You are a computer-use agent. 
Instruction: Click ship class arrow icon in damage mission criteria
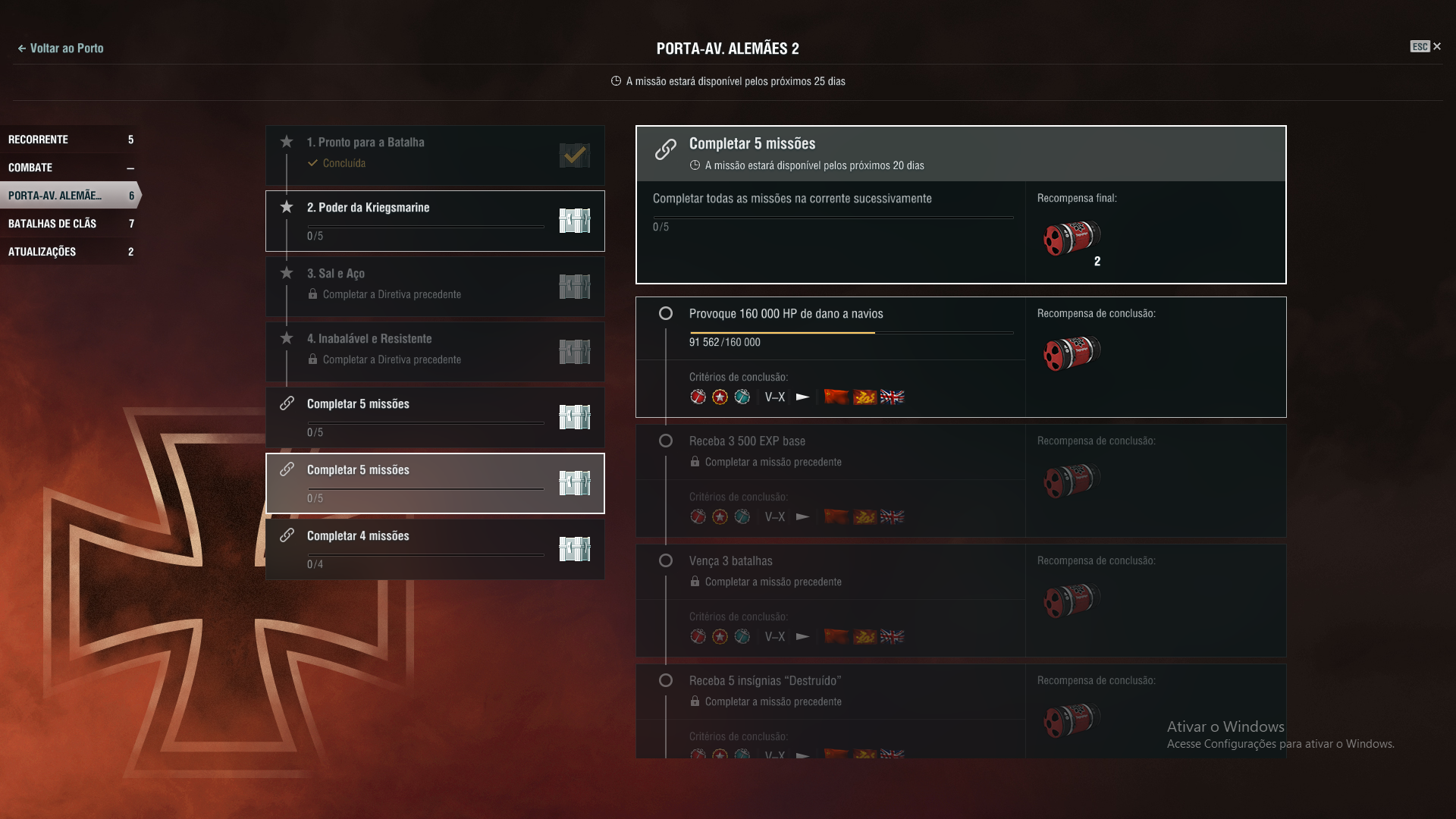click(x=802, y=397)
